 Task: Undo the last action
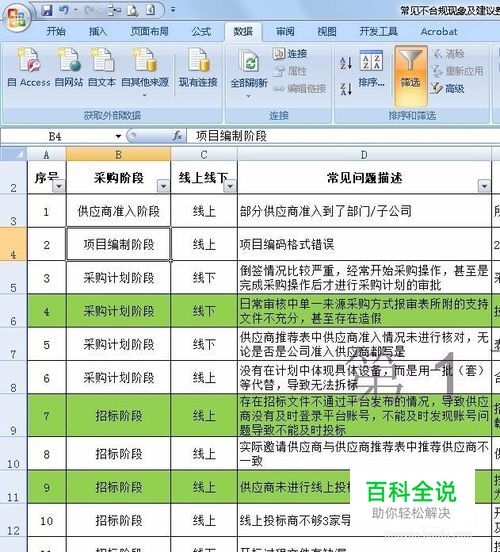(64, 10)
